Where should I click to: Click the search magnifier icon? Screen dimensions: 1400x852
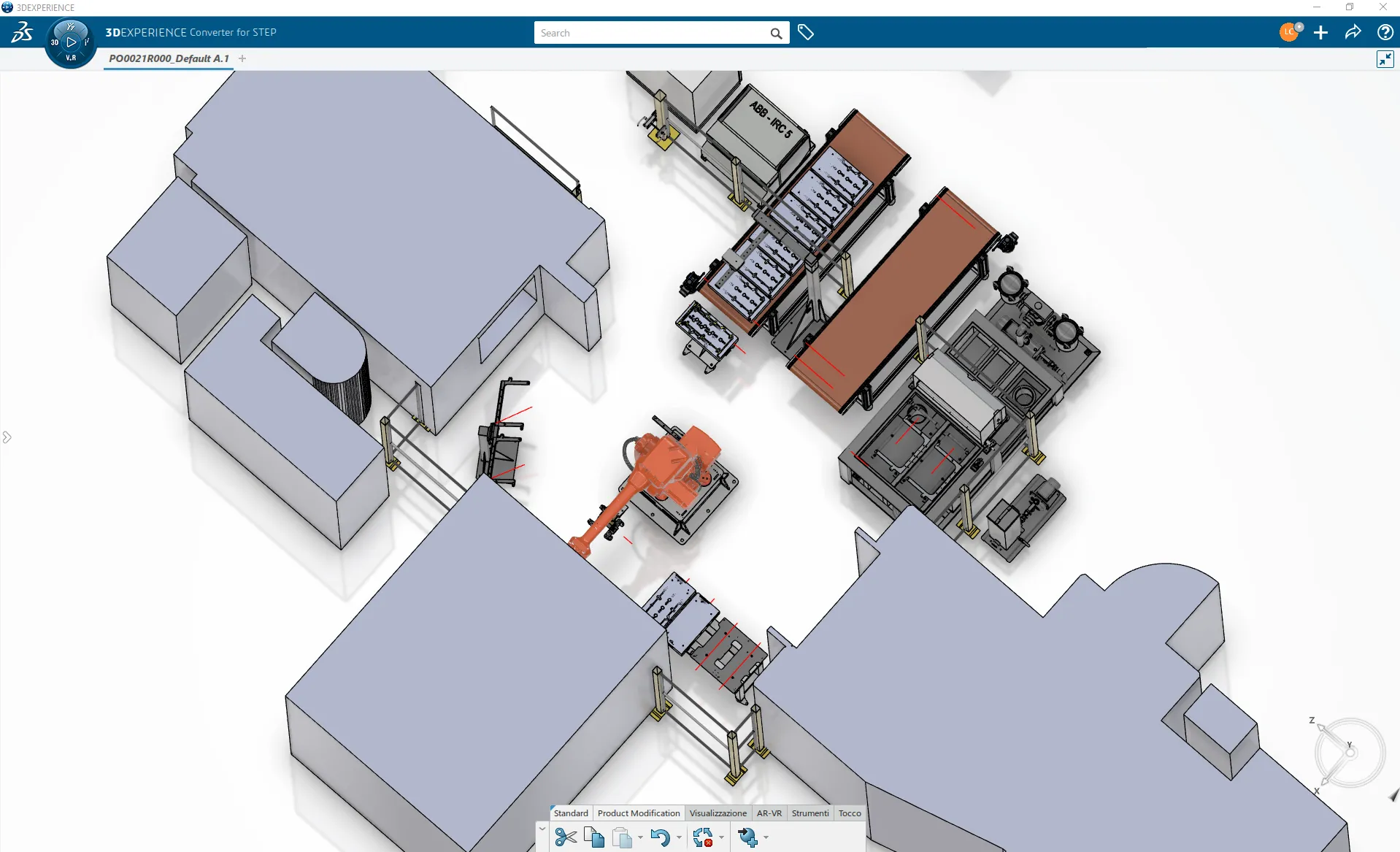tap(776, 33)
